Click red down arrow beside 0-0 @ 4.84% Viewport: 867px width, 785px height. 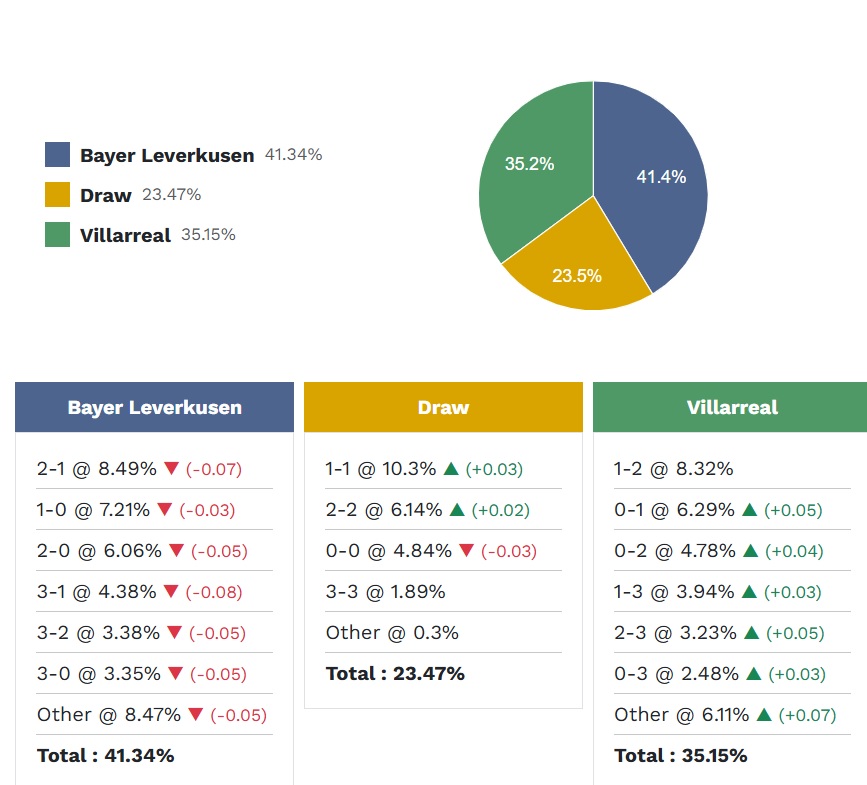pyautogui.click(x=466, y=551)
